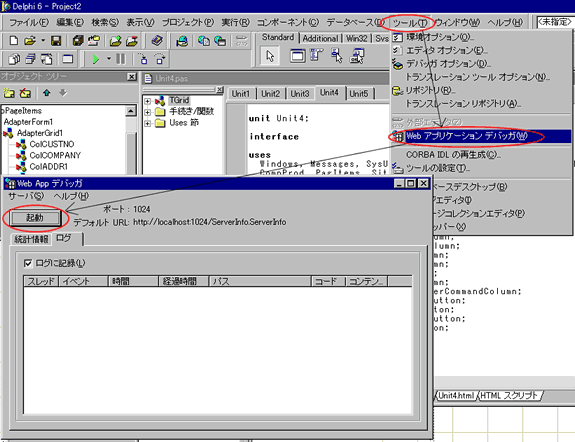Screen dimensions: 575x442
Task: Click the globe icon left of the separator
Action: click(182, 41)
